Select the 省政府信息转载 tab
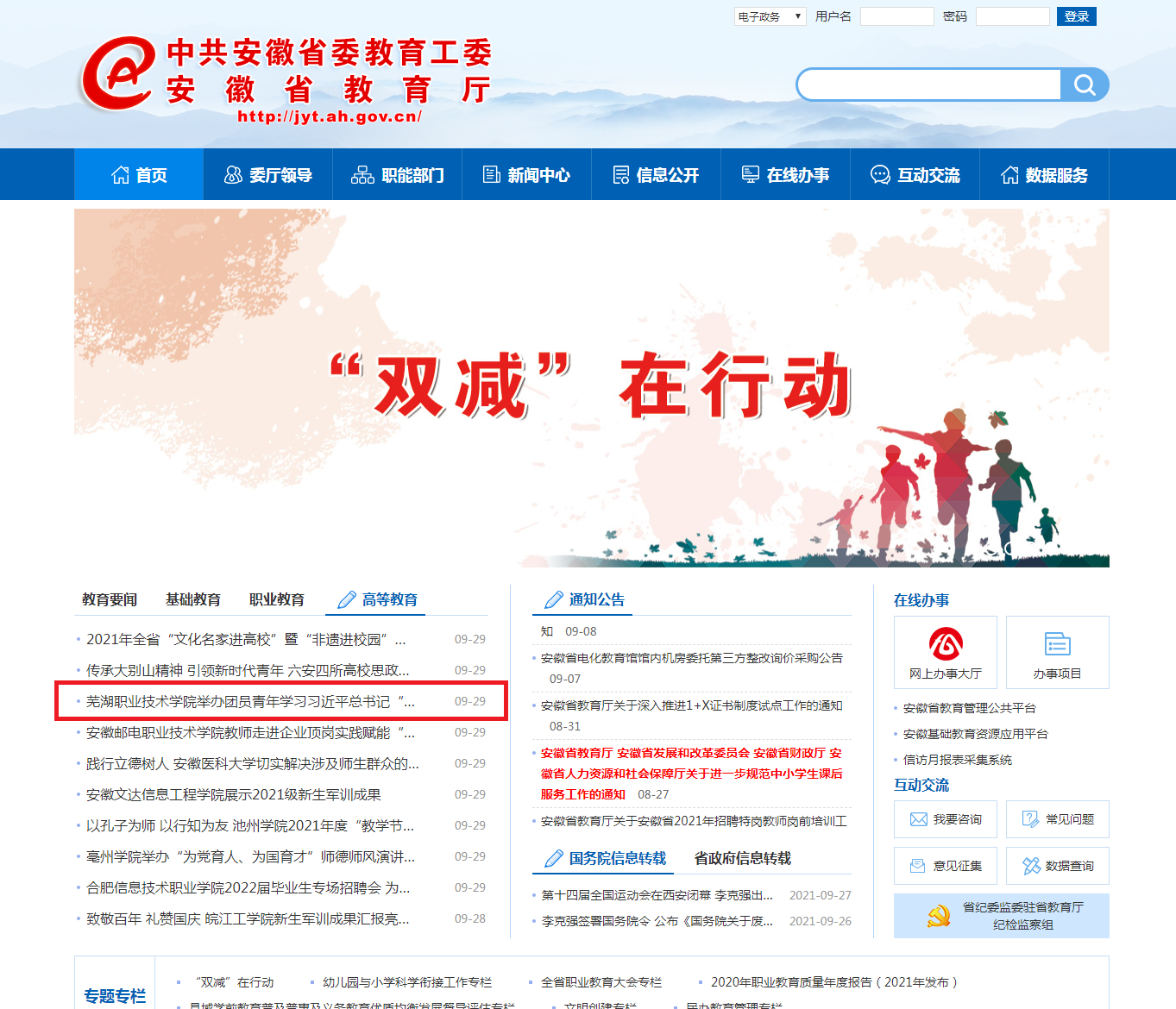 tap(742, 858)
